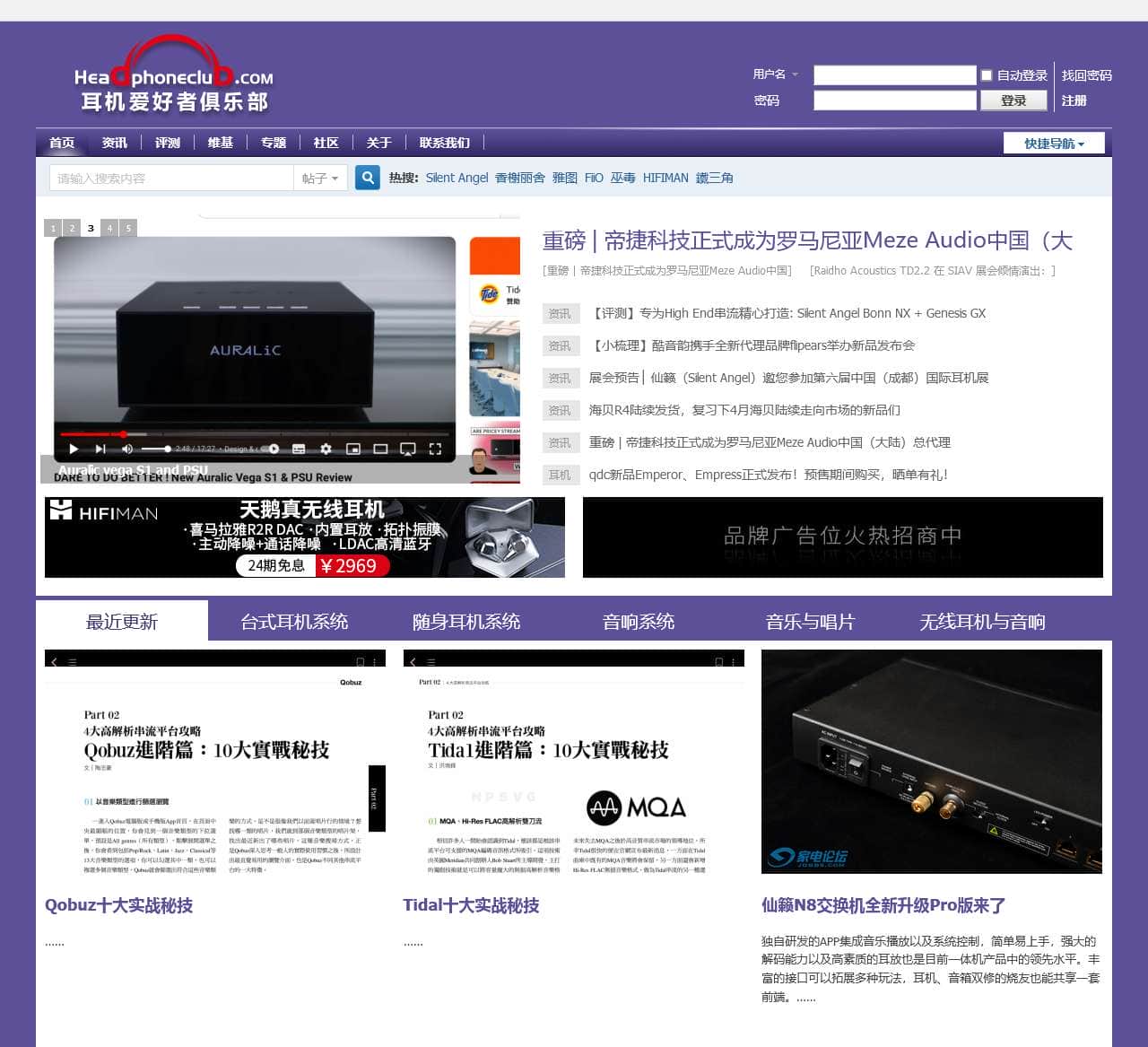Select the 音响系统 tab
The image size is (1148, 1047).
click(639, 621)
